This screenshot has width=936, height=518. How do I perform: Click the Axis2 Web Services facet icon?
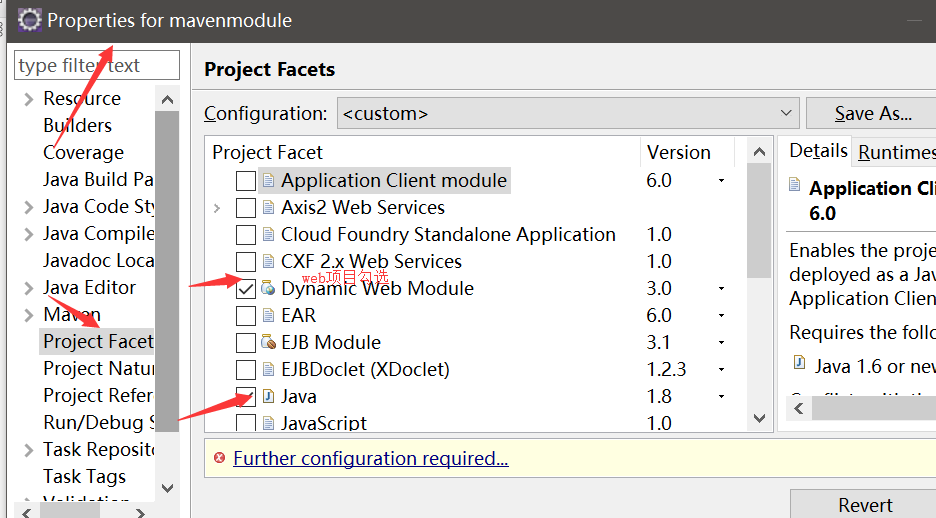pos(268,208)
